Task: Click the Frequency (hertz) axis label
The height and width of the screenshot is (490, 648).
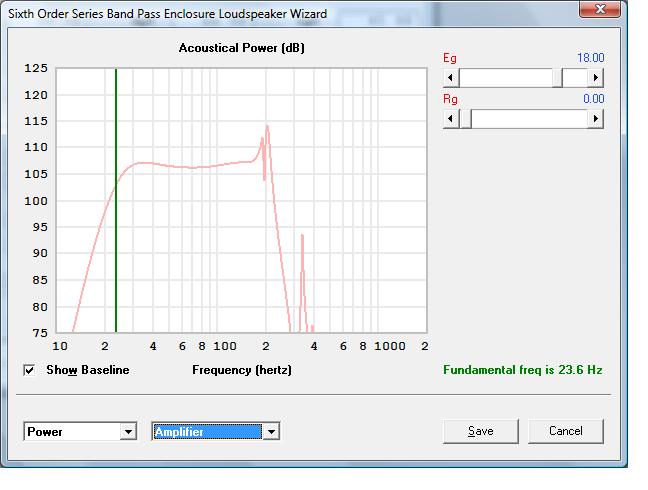Action: coord(242,370)
